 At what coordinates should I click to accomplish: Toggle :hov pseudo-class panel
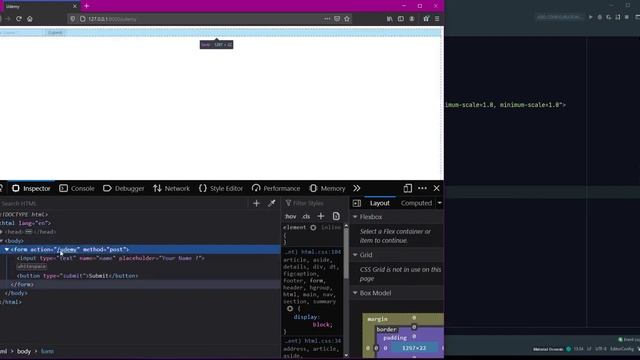coord(291,216)
